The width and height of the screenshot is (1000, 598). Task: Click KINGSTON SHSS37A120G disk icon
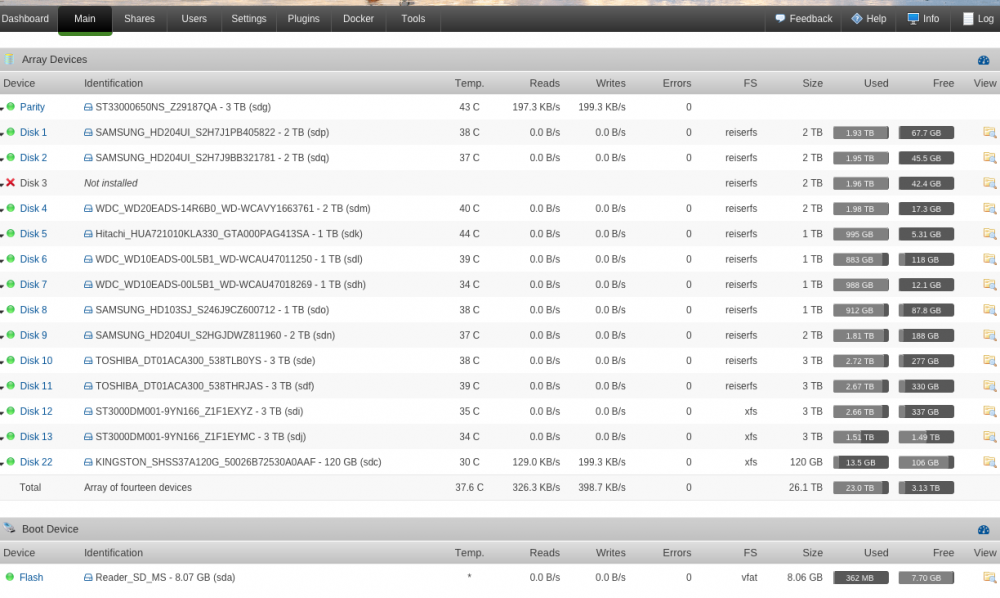tap(88, 462)
